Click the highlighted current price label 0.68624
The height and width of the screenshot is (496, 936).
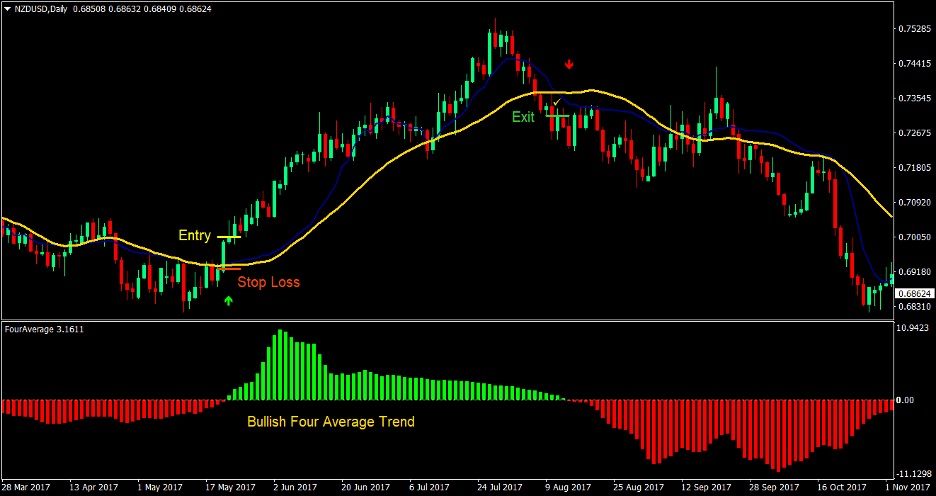(x=915, y=294)
